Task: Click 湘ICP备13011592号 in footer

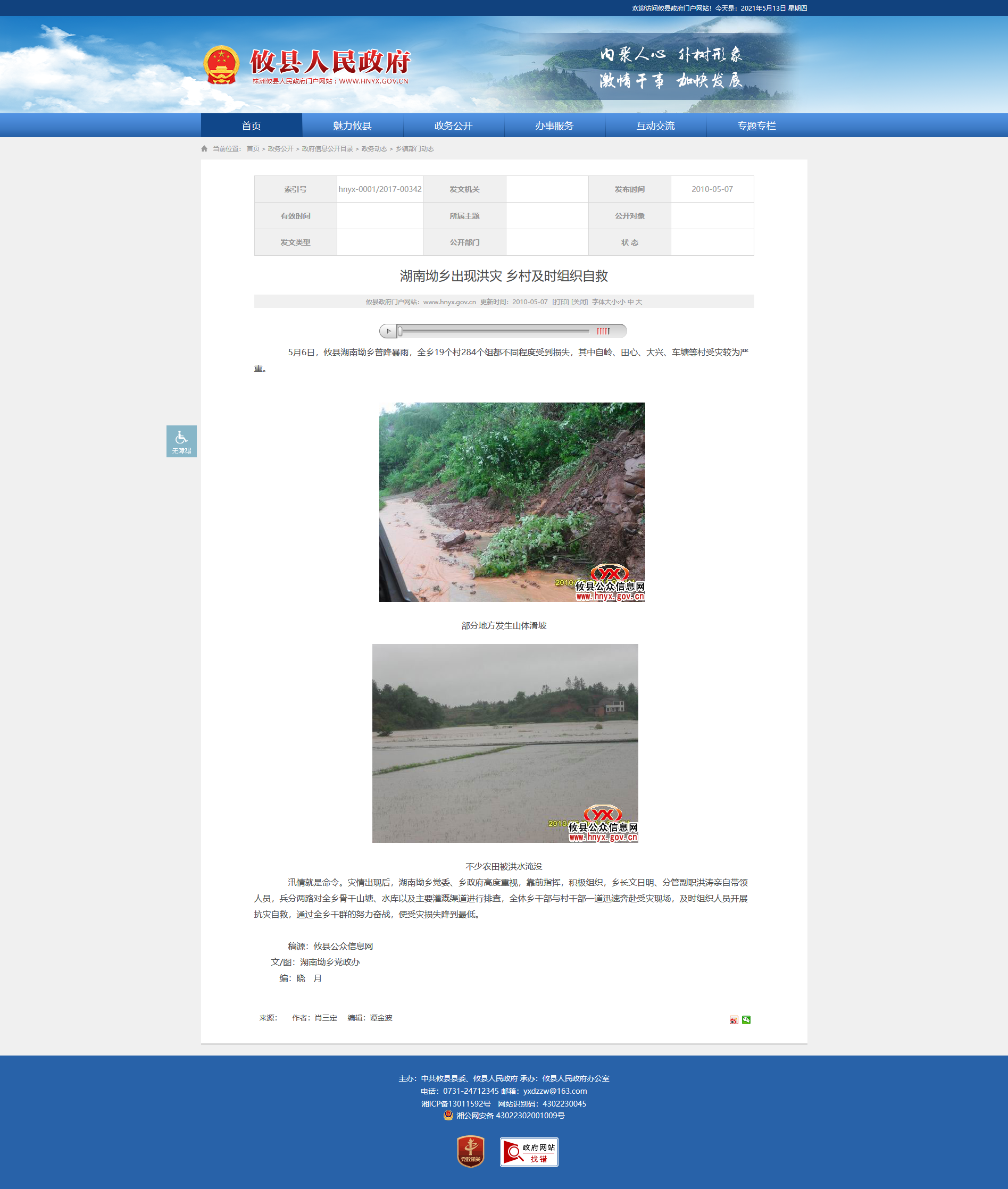Action: tap(456, 1103)
